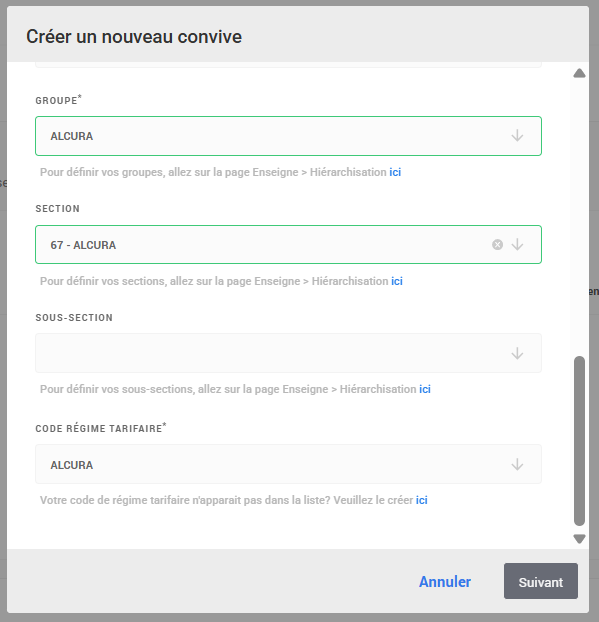Click the CODE RÉGIME TARIFAIRE label
Viewport: 599px width, 622px height.
point(101,428)
